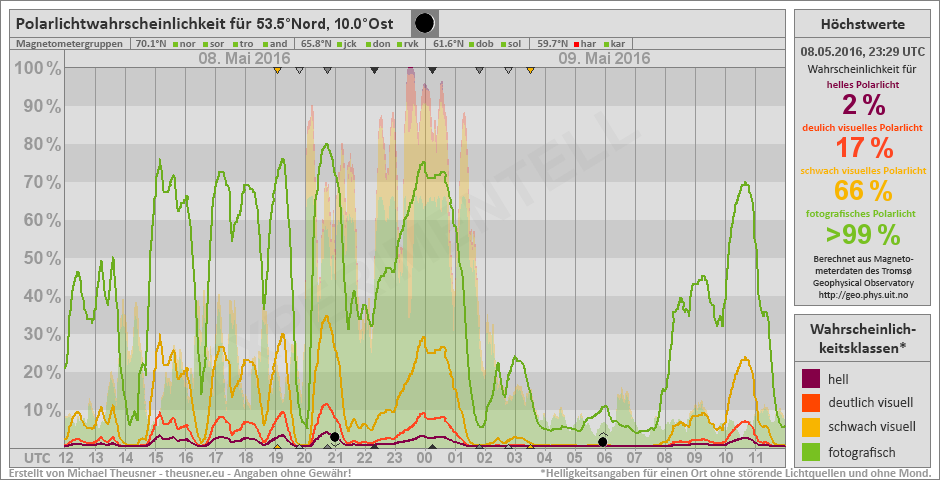
Task: Click the 'Höchstwerte' panel heading
Action: click(862, 24)
